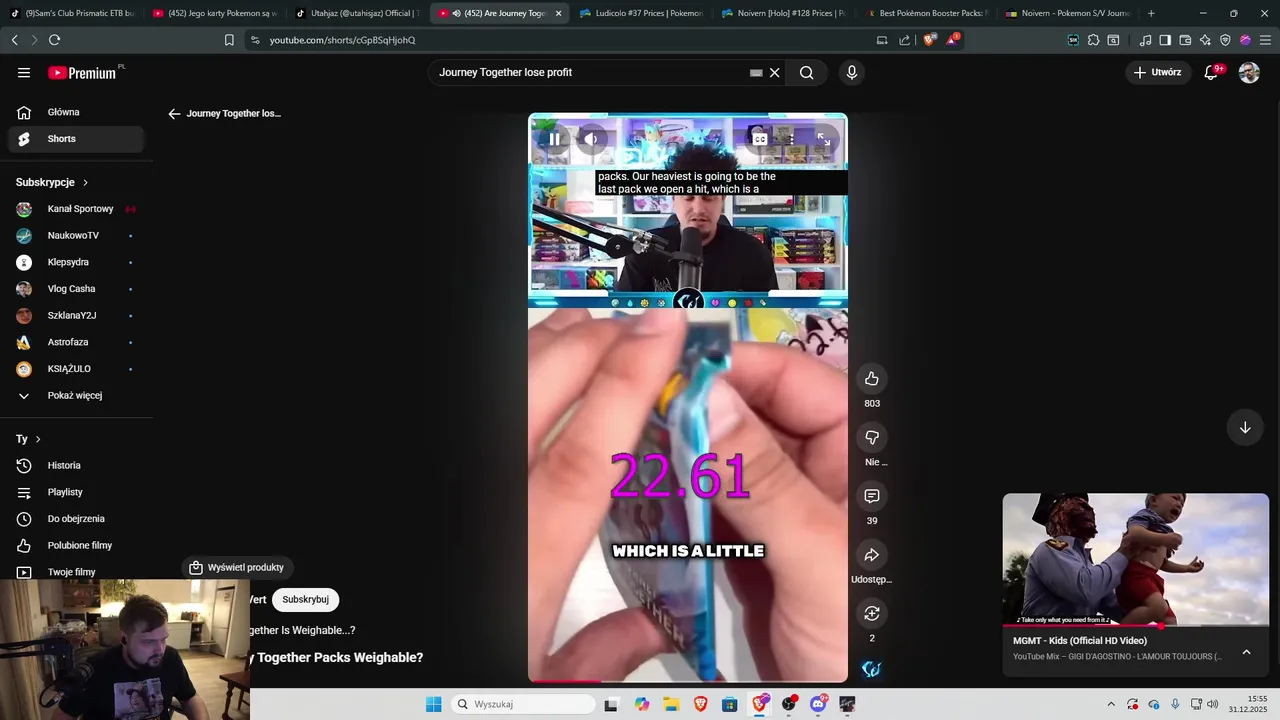Open Discord from the taskbar

(818, 704)
